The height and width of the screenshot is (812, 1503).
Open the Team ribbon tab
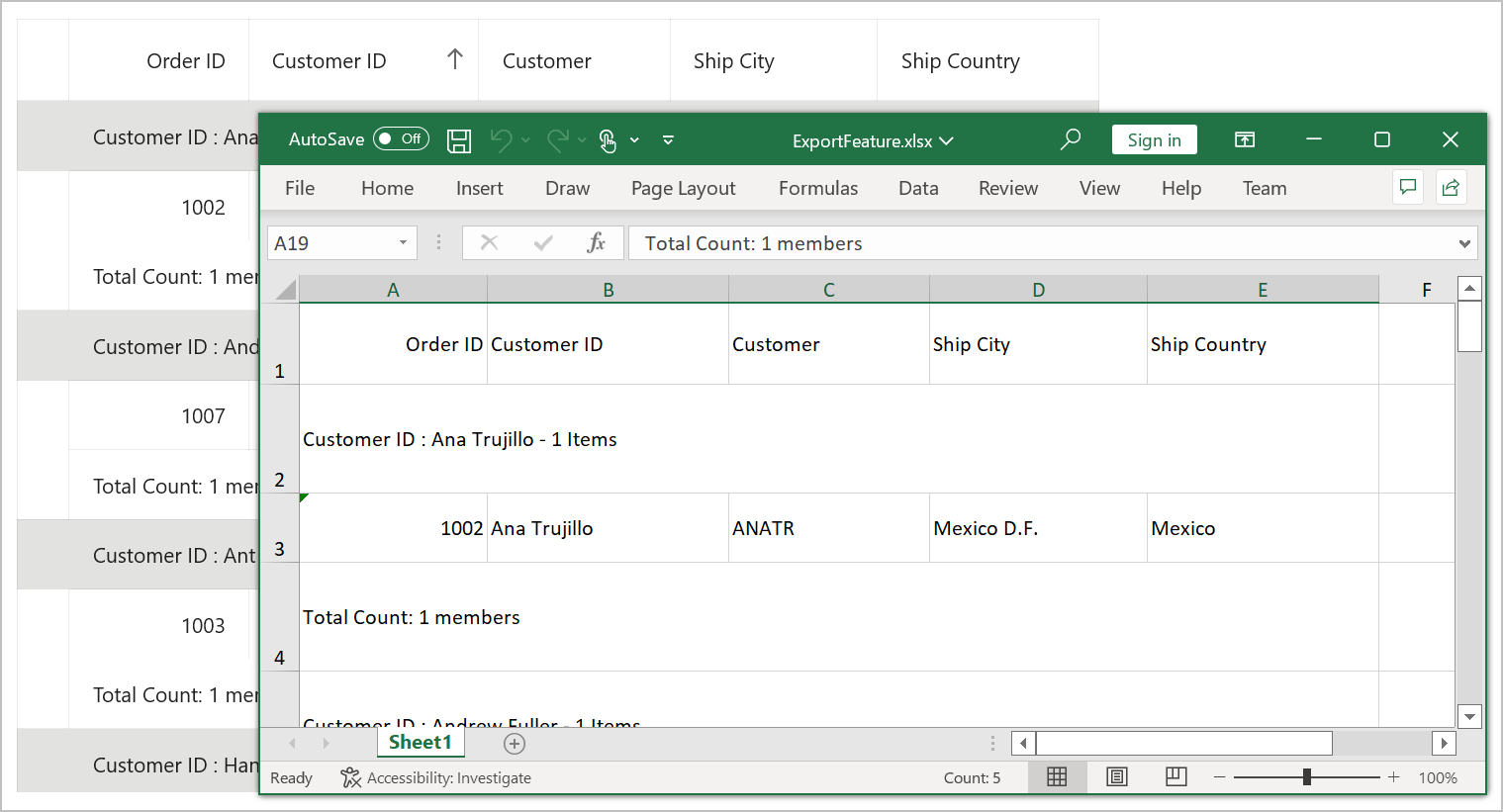(x=1265, y=188)
